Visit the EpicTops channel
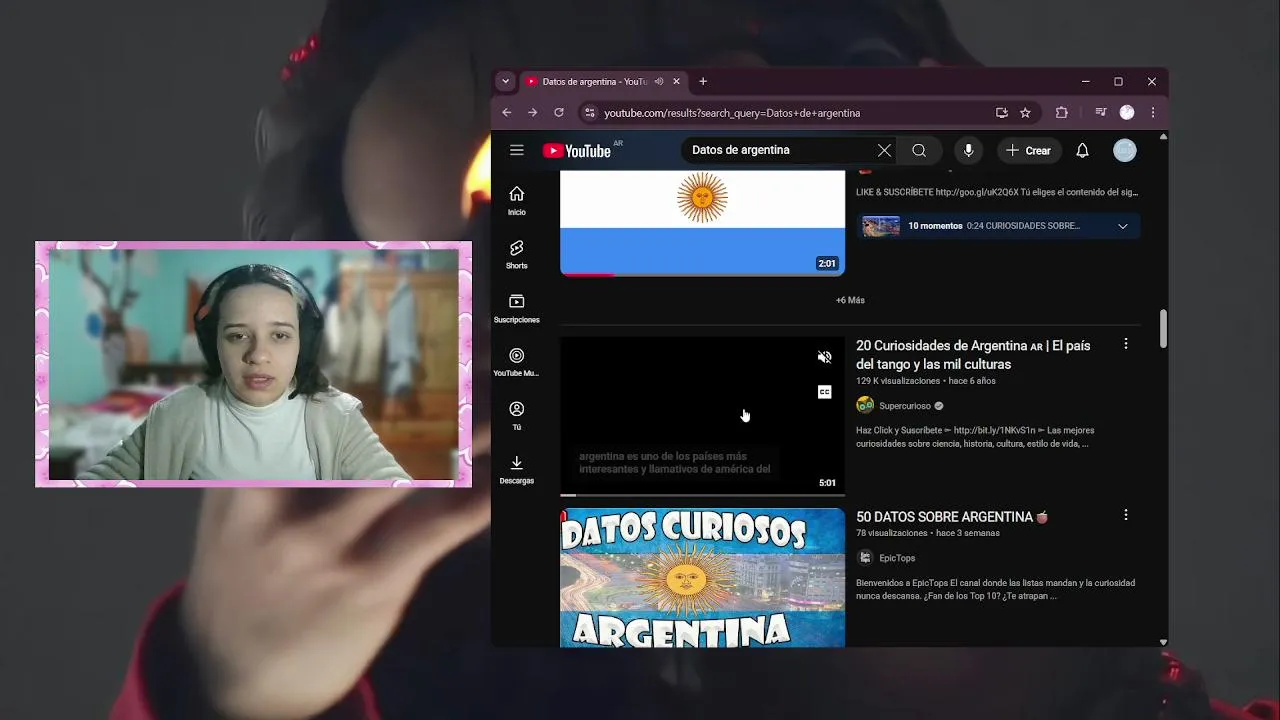This screenshot has height=720, width=1280. tap(897, 558)
